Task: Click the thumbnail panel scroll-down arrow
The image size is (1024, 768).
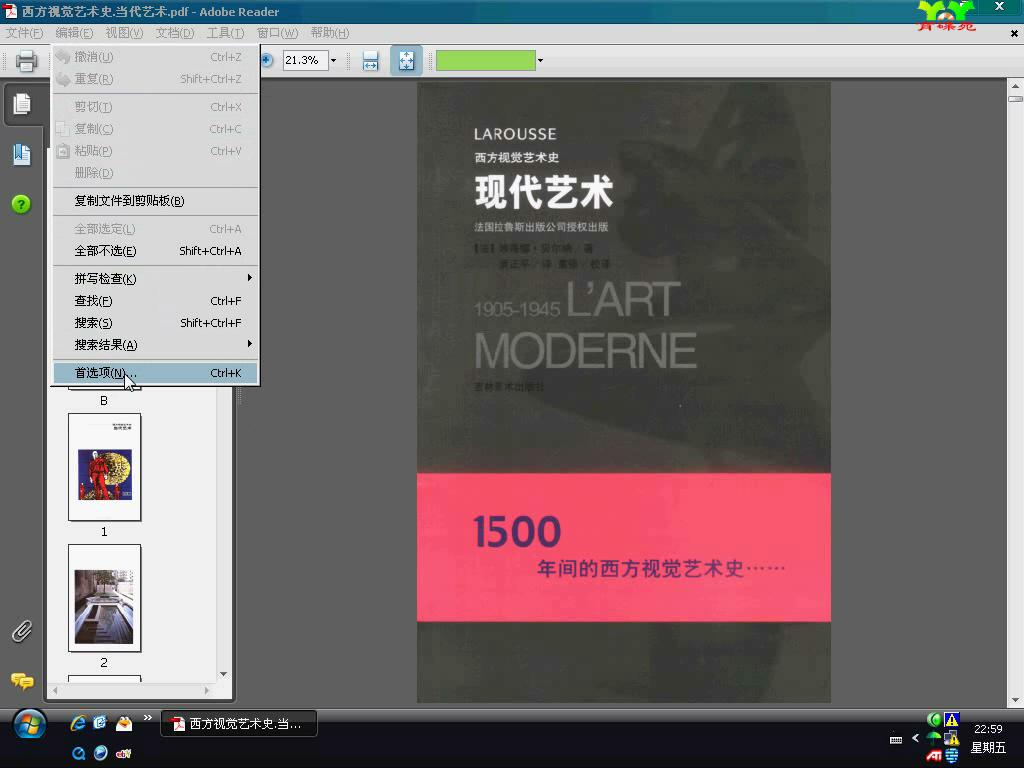Action: tap(223, 674)
